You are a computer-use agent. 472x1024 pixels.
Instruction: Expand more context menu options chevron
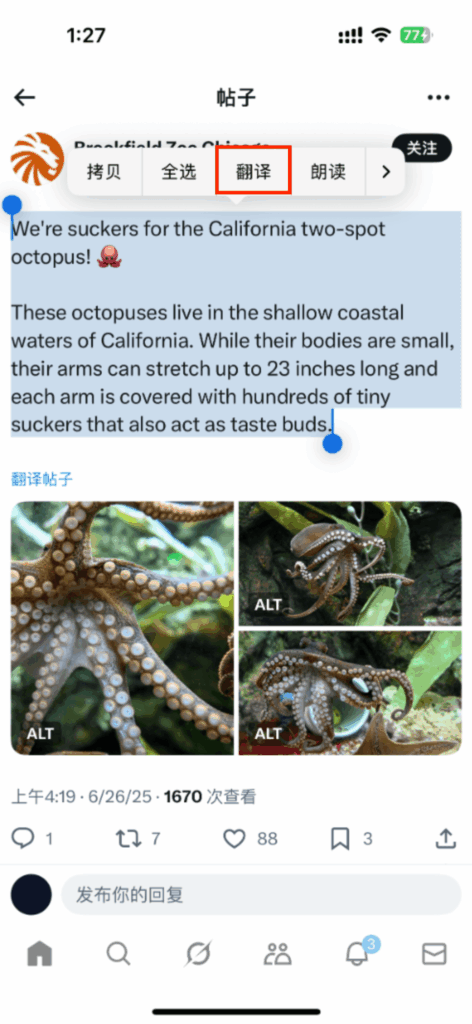(x=385, y=172)
